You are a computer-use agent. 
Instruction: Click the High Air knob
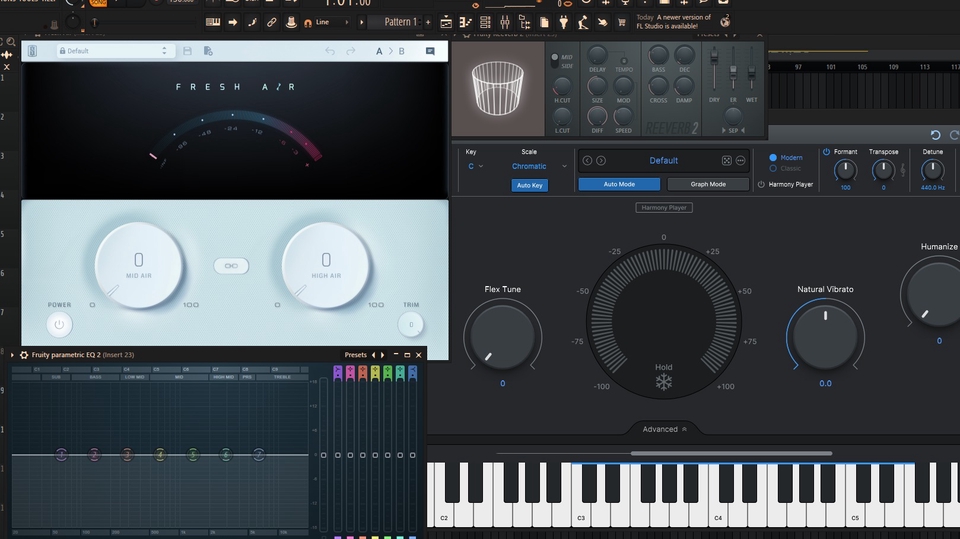(326, 265)
